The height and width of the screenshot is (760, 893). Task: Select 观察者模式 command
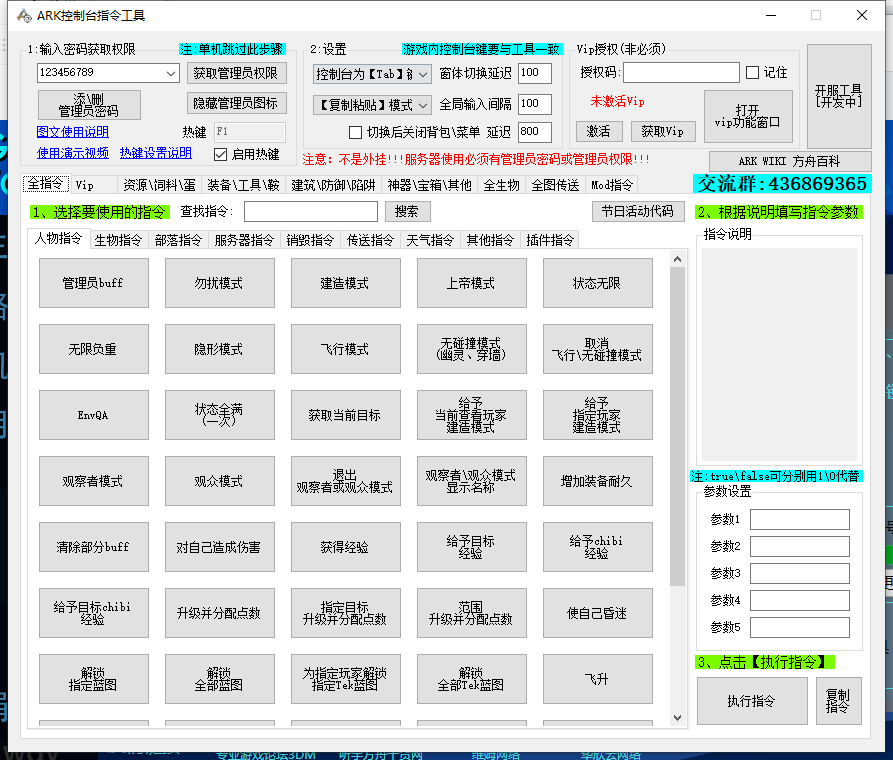pos(93,481)
